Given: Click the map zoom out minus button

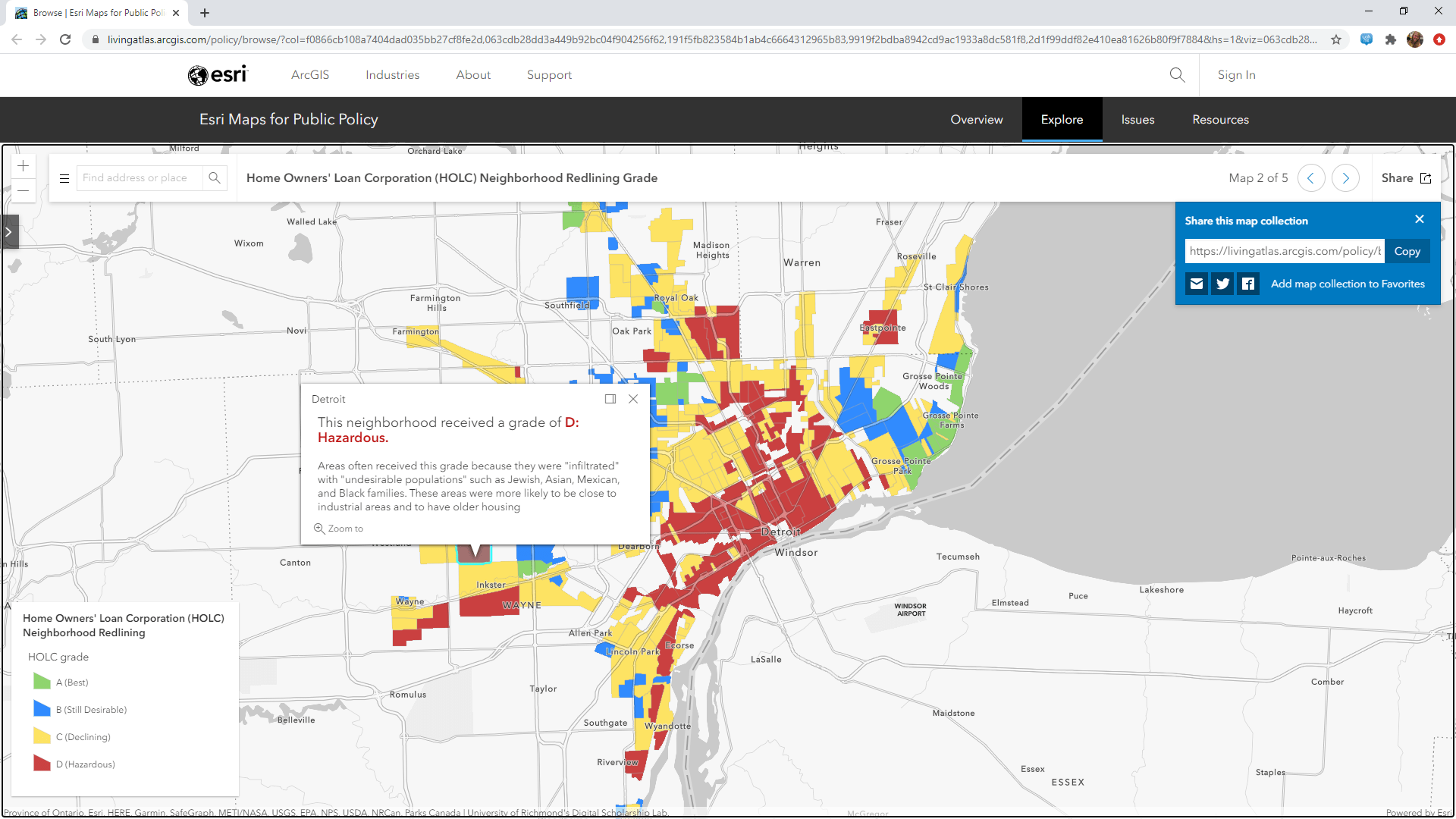Looking at the screenshot, I should coord(24,190).
